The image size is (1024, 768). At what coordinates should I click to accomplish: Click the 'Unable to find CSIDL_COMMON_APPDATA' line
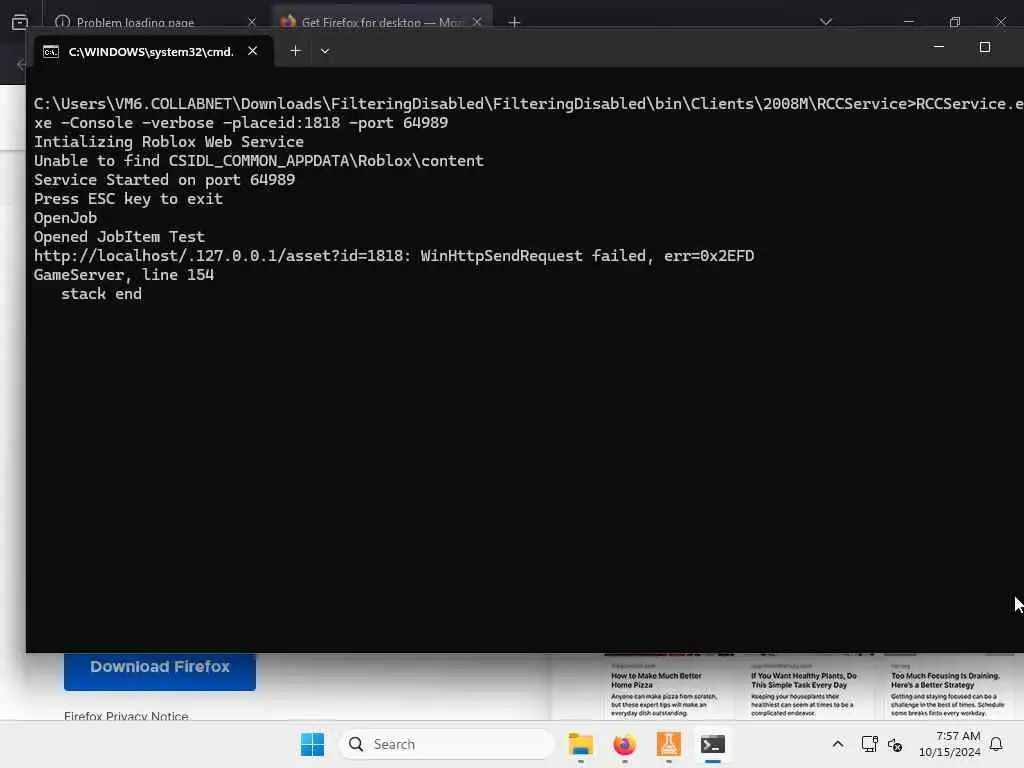259,161
